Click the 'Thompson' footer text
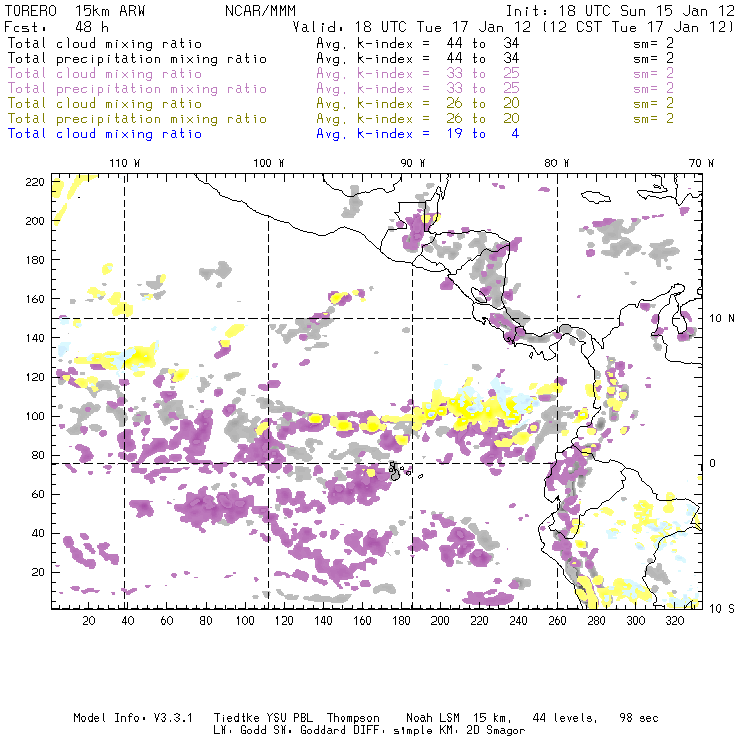 click(x=353, y=718)
